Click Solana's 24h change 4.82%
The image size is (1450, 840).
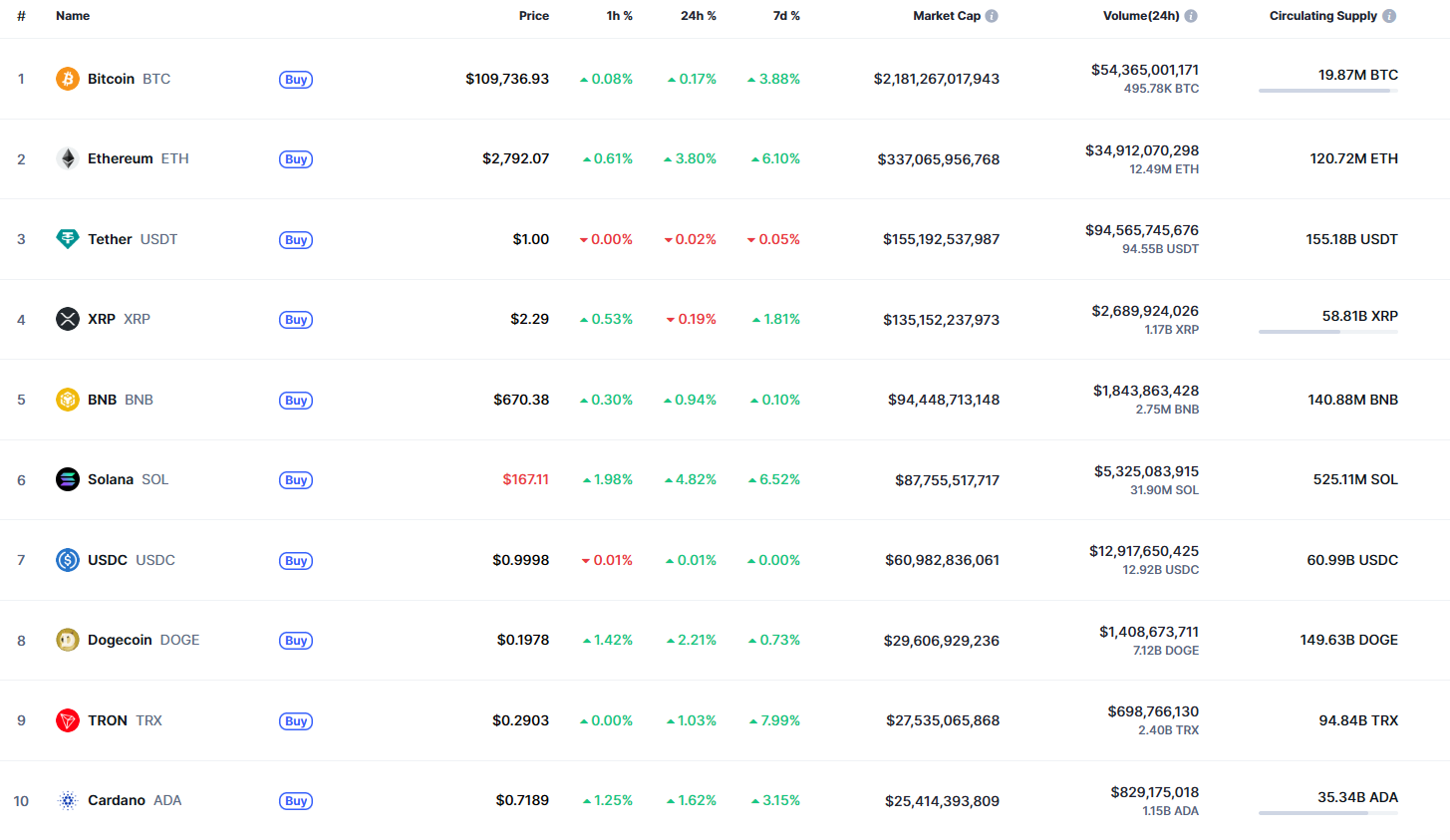pos(691,479)
